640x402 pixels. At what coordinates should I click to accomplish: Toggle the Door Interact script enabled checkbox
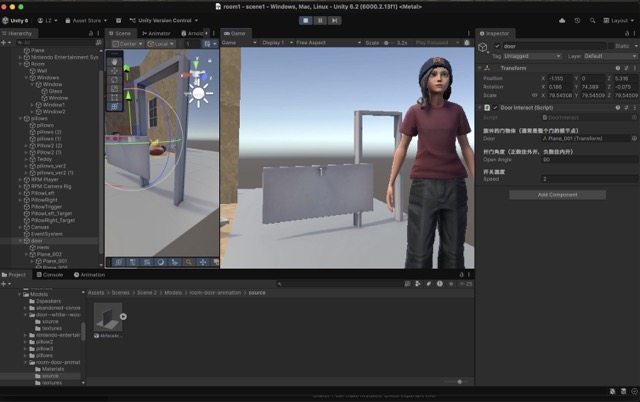(497, 107)
